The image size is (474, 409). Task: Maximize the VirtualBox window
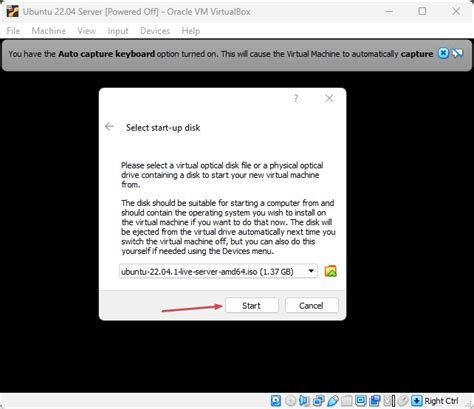click(x=422, y=11)
